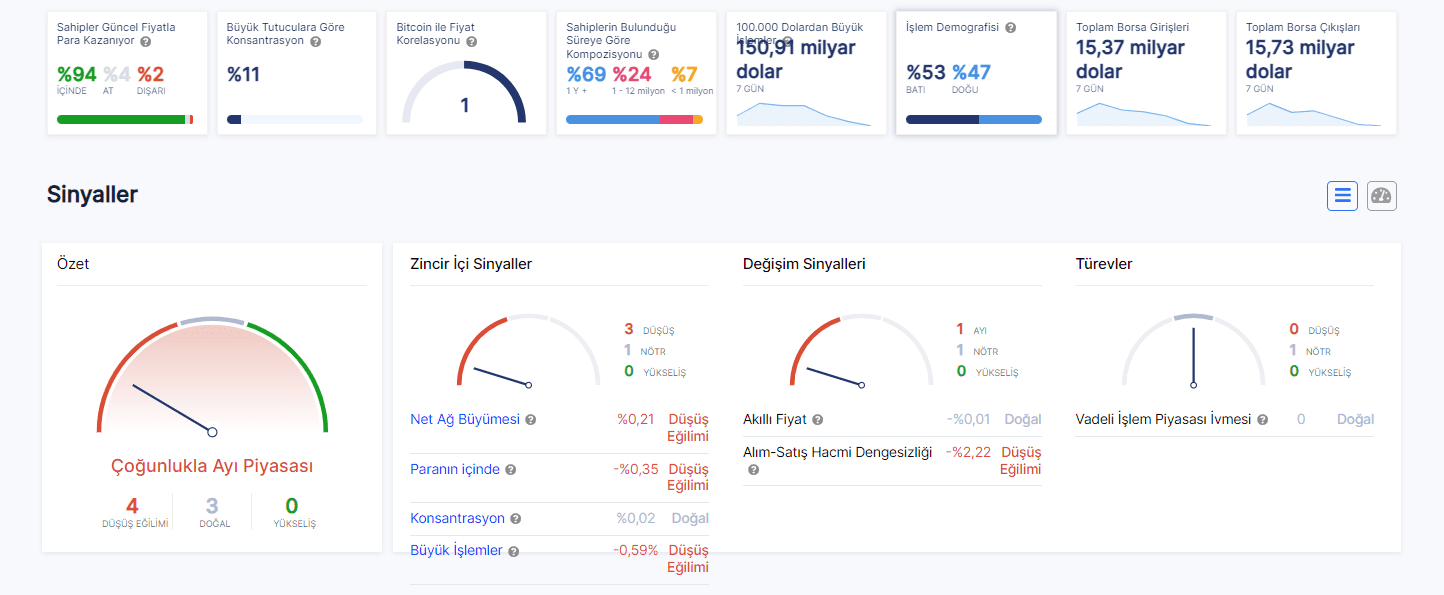The image size is (1444, 595).
Task: Click help icon beside Net Ağ Büyümesi
Action: pos(531,420)
